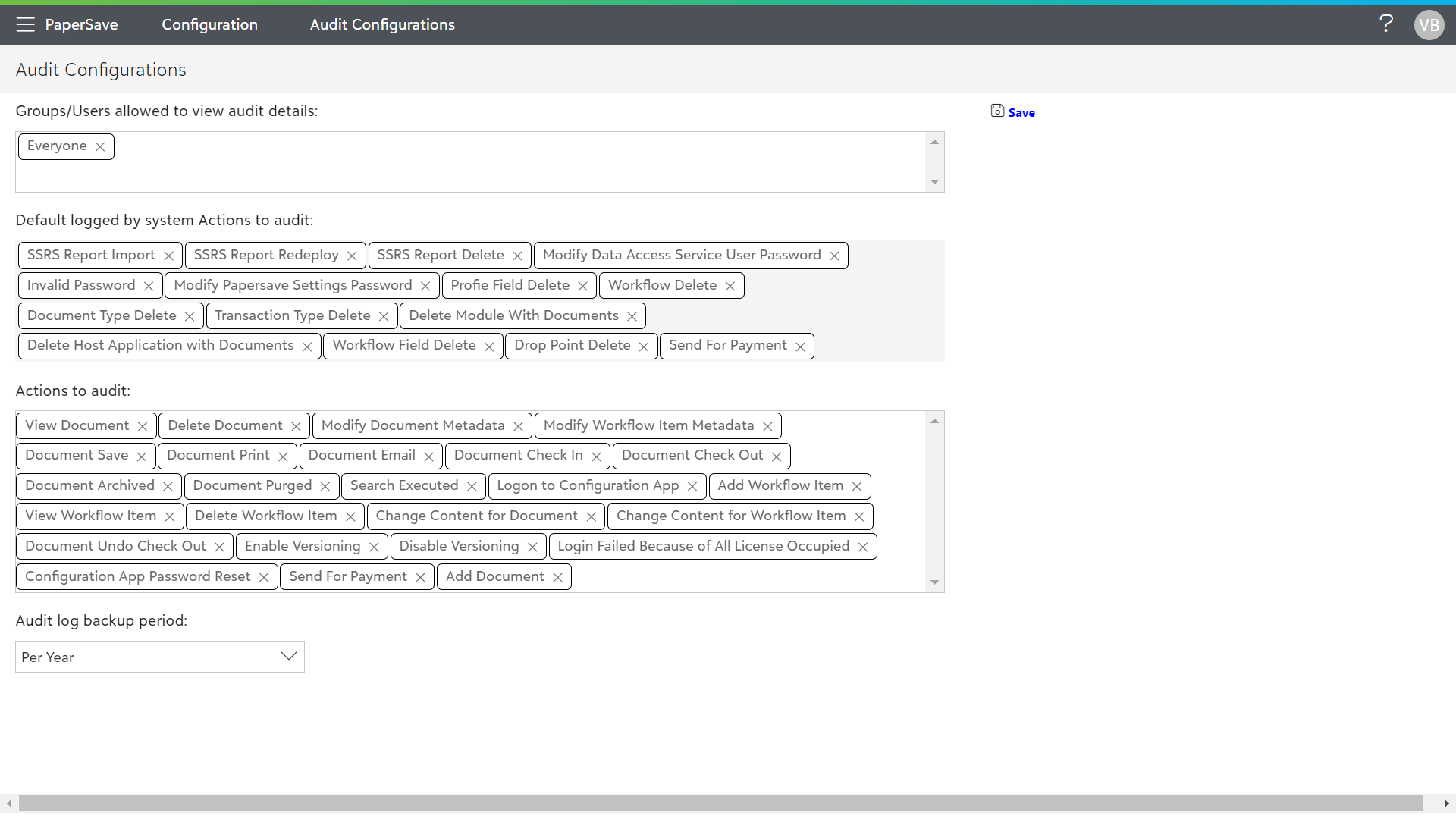Open the VB user avatar menu
Viewport: 1456px width, 819px height.
coord(1429,25)
